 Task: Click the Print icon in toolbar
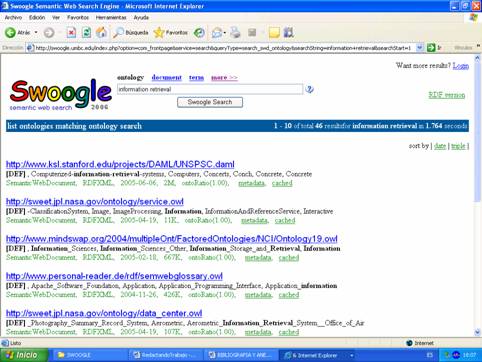[x=235, y=32]
